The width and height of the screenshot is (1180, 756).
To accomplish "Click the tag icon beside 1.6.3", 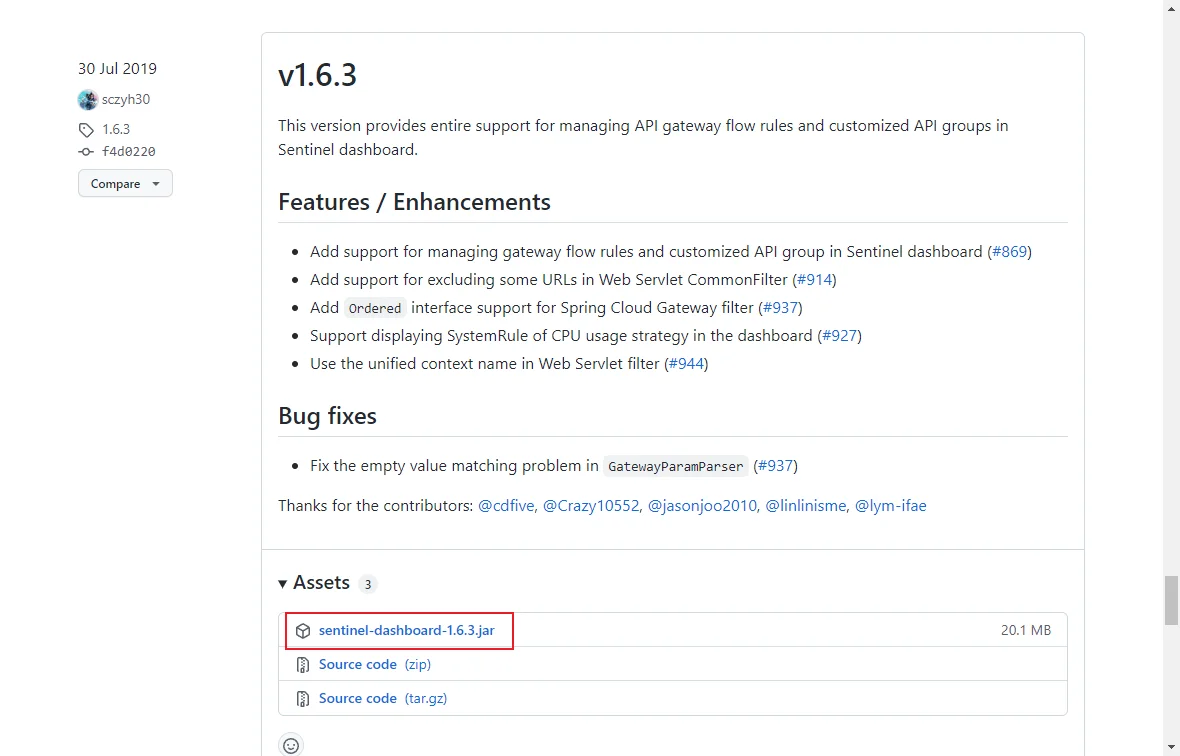I will click(87, 129).
